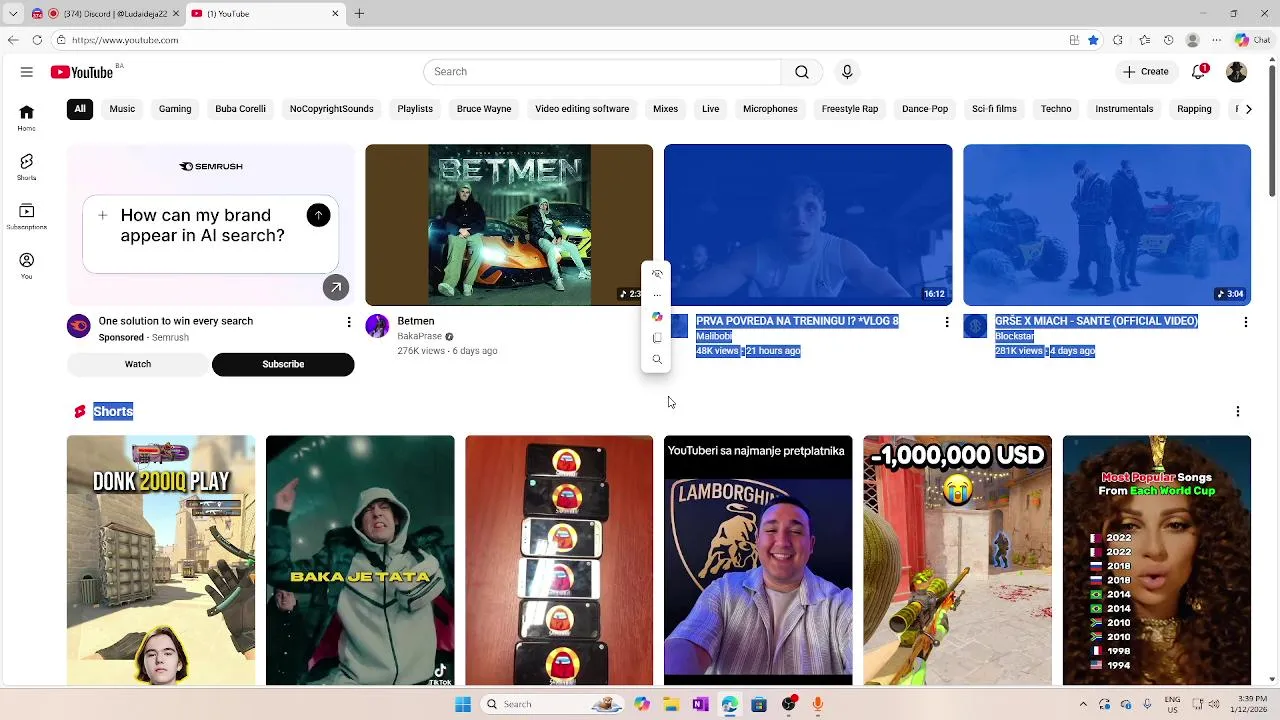The width and height of the screenshot is (1280, 720).
Task: Click the Betmen channel avatar
Action: tap(377, 326)
